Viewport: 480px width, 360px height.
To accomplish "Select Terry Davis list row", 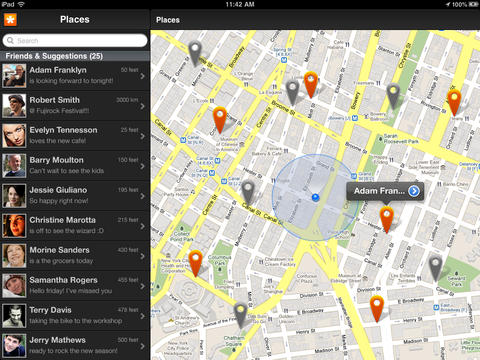I will pyautogui.click(x=75, y=316).
